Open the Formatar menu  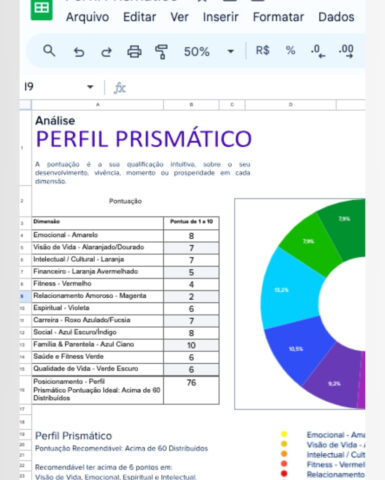tap(278, 17)
